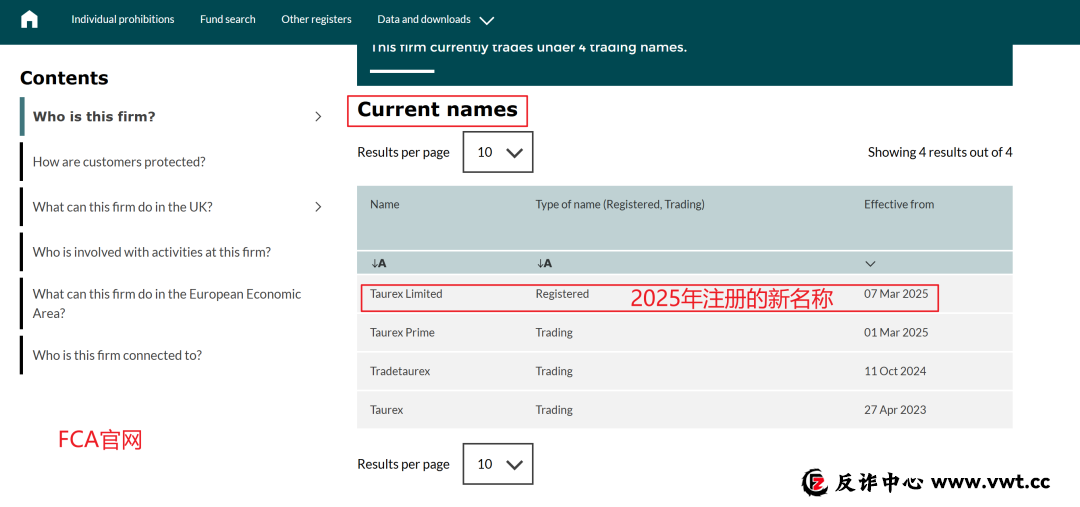Select 'How are customers protected?' section
This screenshot has width=1080, height=507.
tap(119, 162)
